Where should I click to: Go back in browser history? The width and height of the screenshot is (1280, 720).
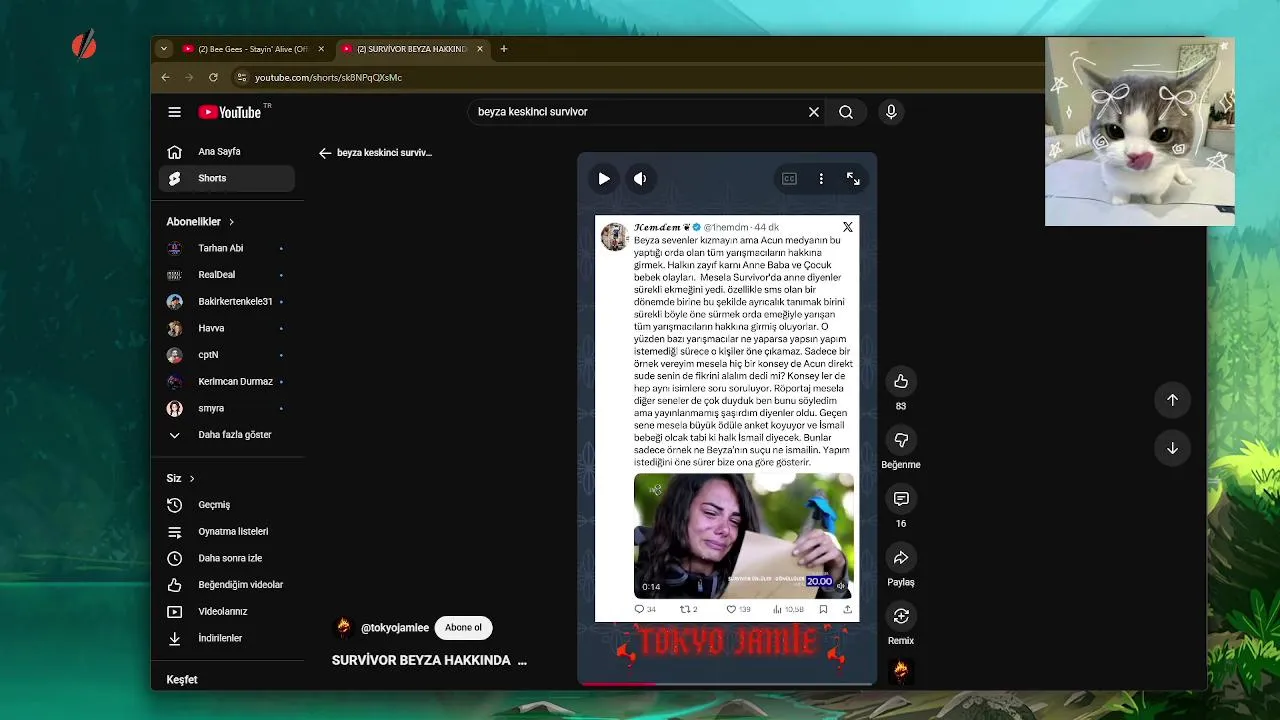[166, 77]
